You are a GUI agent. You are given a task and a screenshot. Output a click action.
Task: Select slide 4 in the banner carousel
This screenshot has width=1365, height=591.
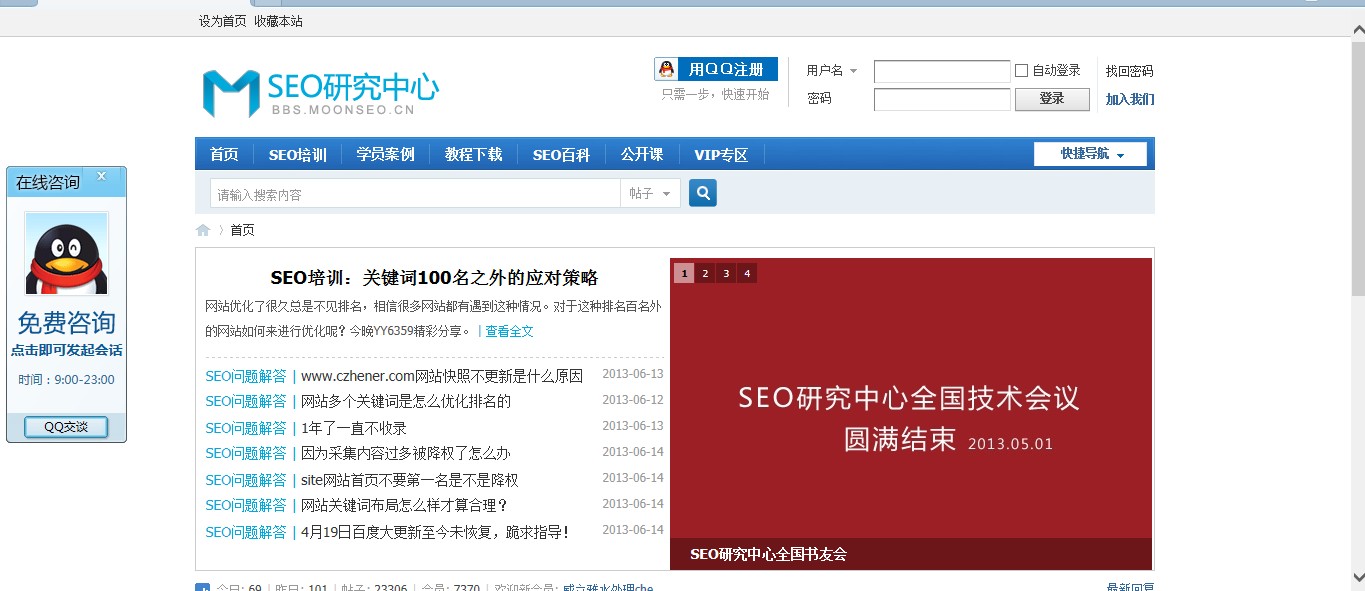(746, 273)
